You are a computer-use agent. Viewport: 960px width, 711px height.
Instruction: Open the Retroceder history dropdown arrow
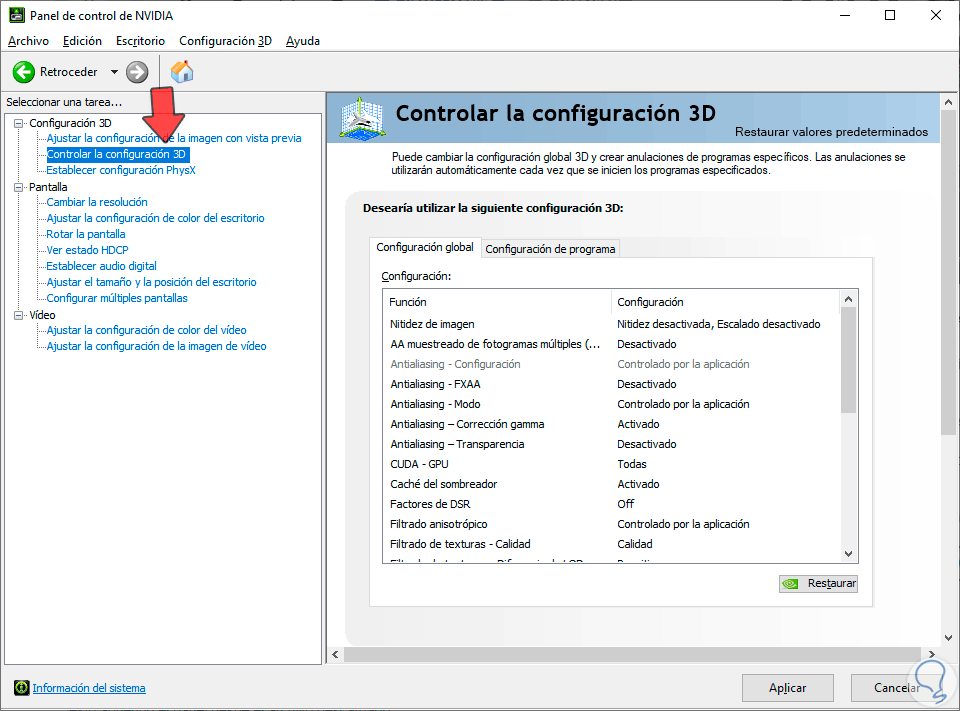[x=114, y=72]
